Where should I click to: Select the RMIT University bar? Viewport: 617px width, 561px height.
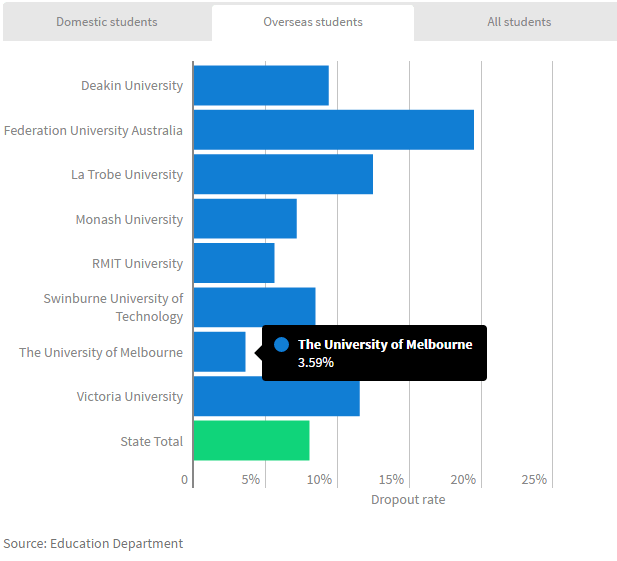coord(234,263)
